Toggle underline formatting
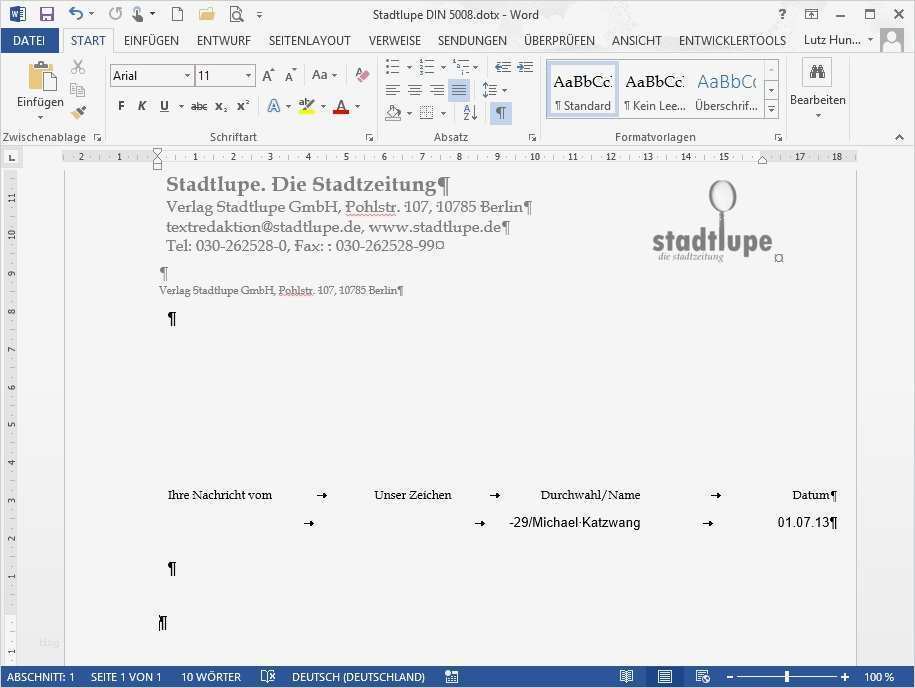 pos(164,105)
